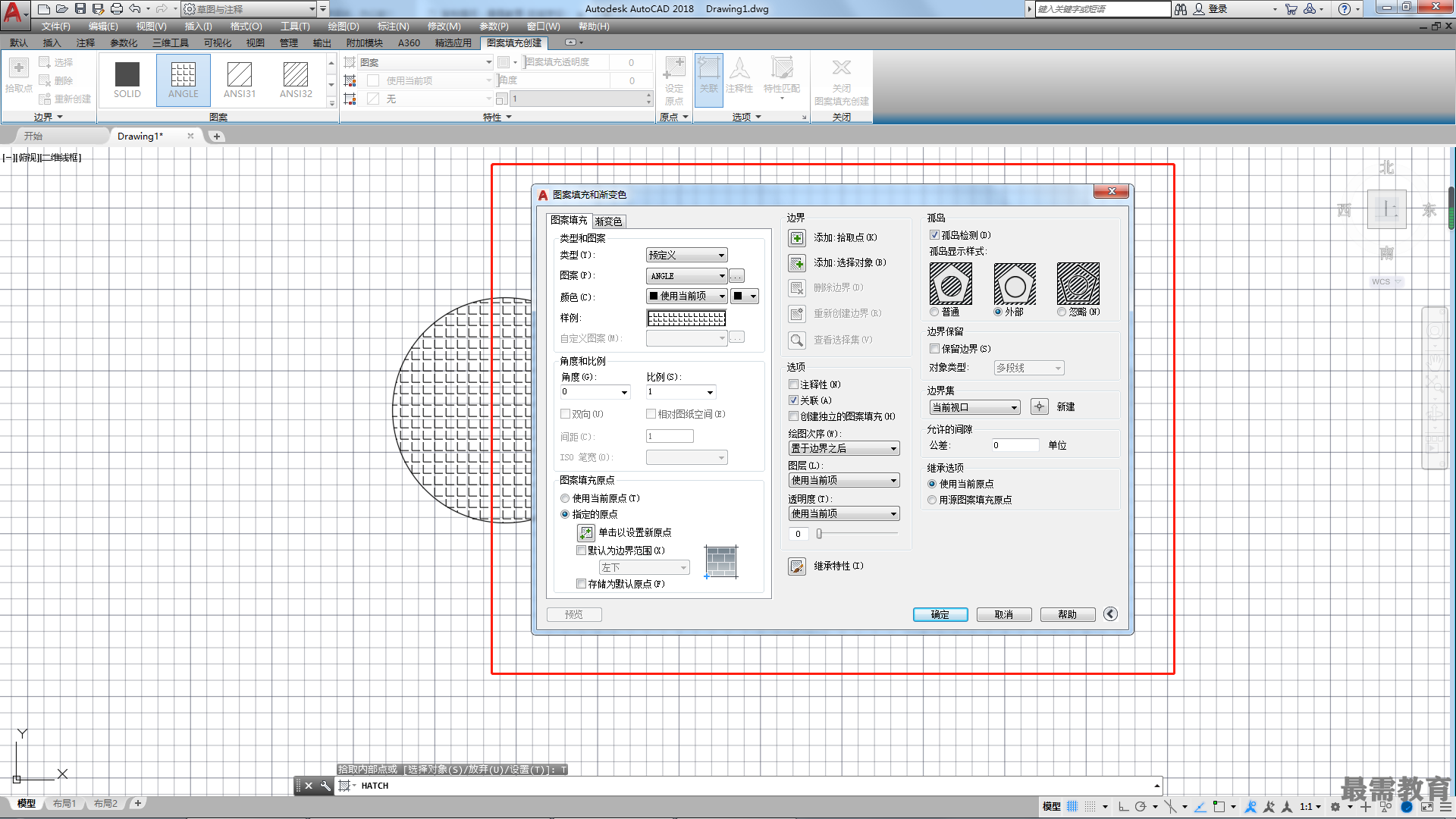Toggle the Island detection checkbox
This screenshot has height=819, width=1456.
point(934,235)
